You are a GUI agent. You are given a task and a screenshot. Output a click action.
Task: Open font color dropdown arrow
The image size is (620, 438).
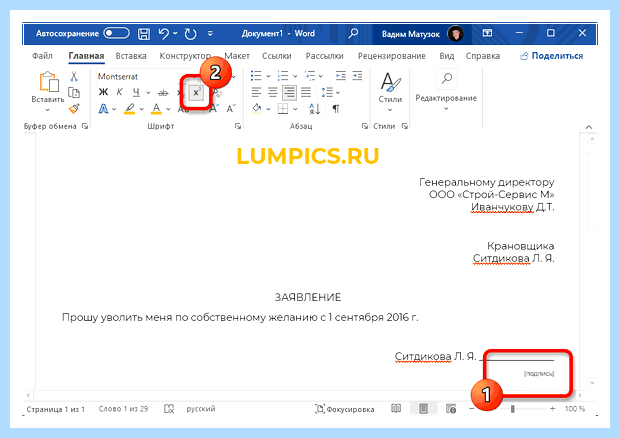click(x=168, y=109)
